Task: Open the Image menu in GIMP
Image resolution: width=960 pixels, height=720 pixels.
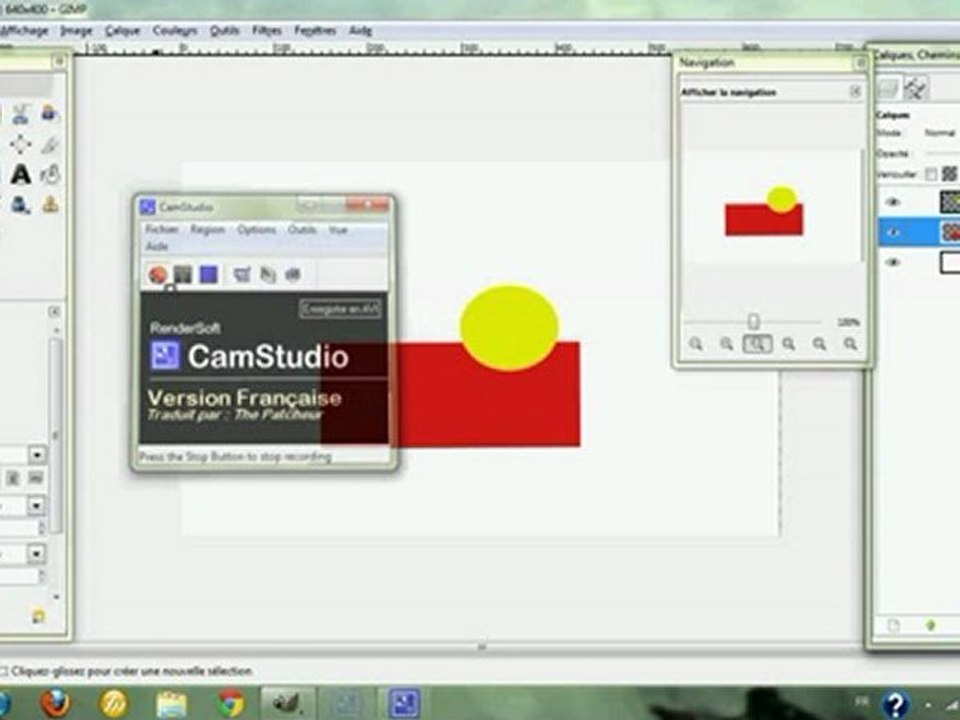Action: (76, 30)
